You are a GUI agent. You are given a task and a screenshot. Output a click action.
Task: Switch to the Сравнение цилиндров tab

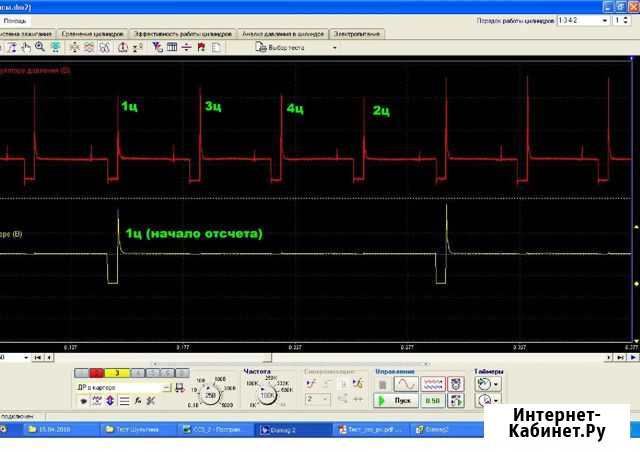tap(93, 34)
